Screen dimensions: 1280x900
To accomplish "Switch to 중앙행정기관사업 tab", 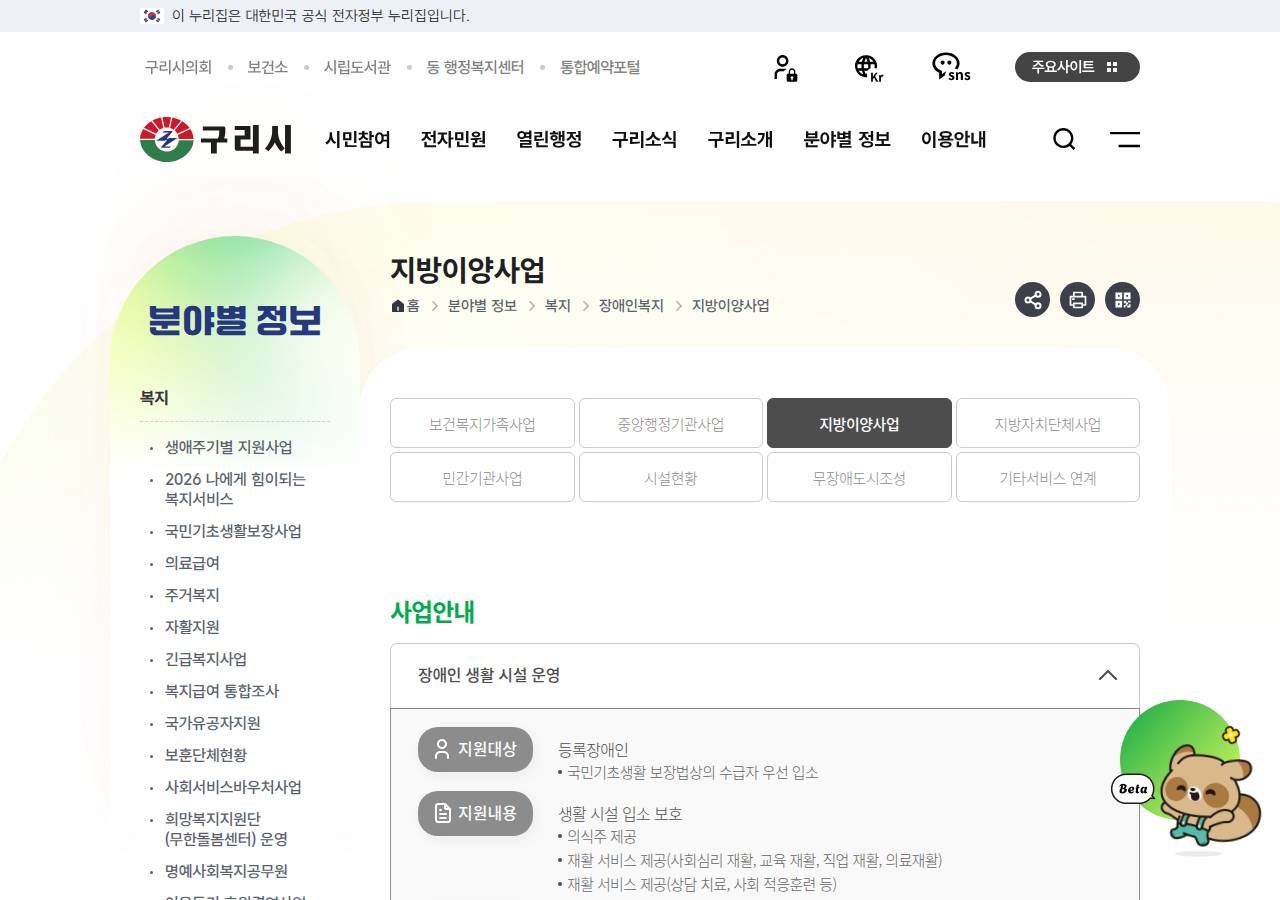I will (x=671, y=423).
